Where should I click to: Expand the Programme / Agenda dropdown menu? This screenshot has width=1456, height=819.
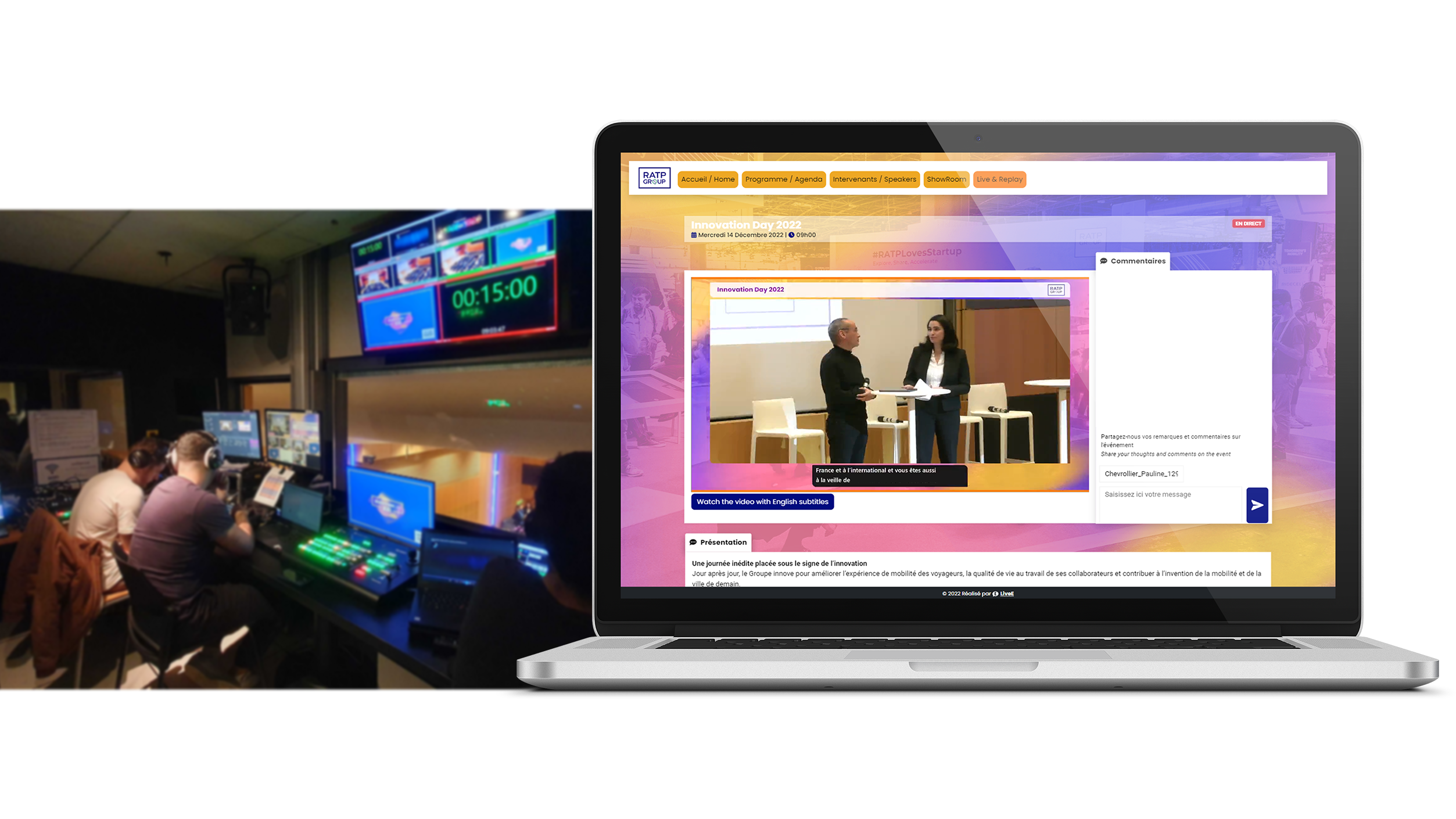(784, 179)
